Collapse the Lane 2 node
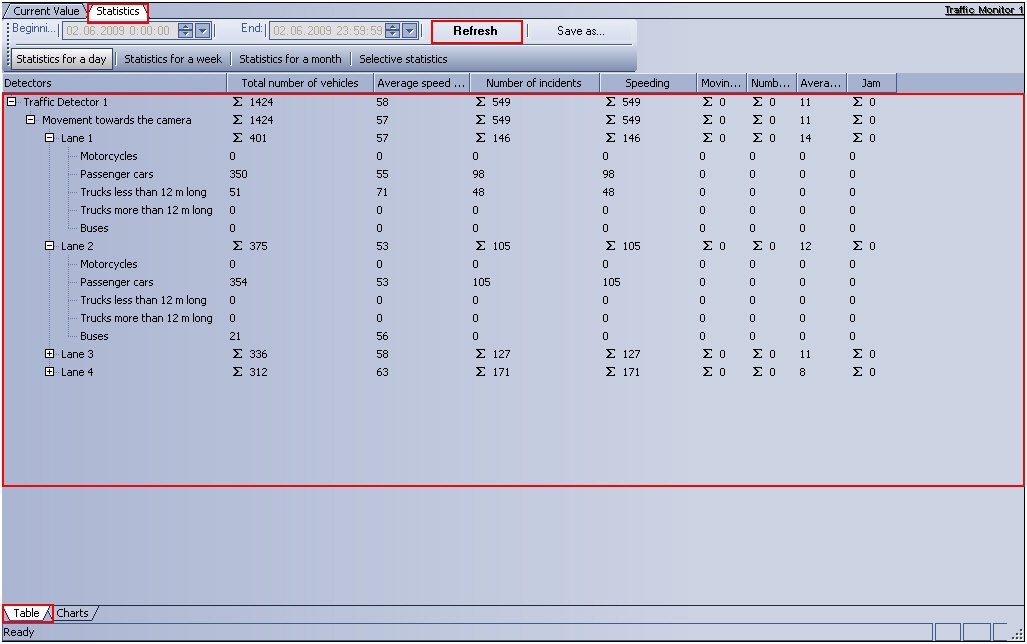The image size is (1027, 644). (50, 246)
